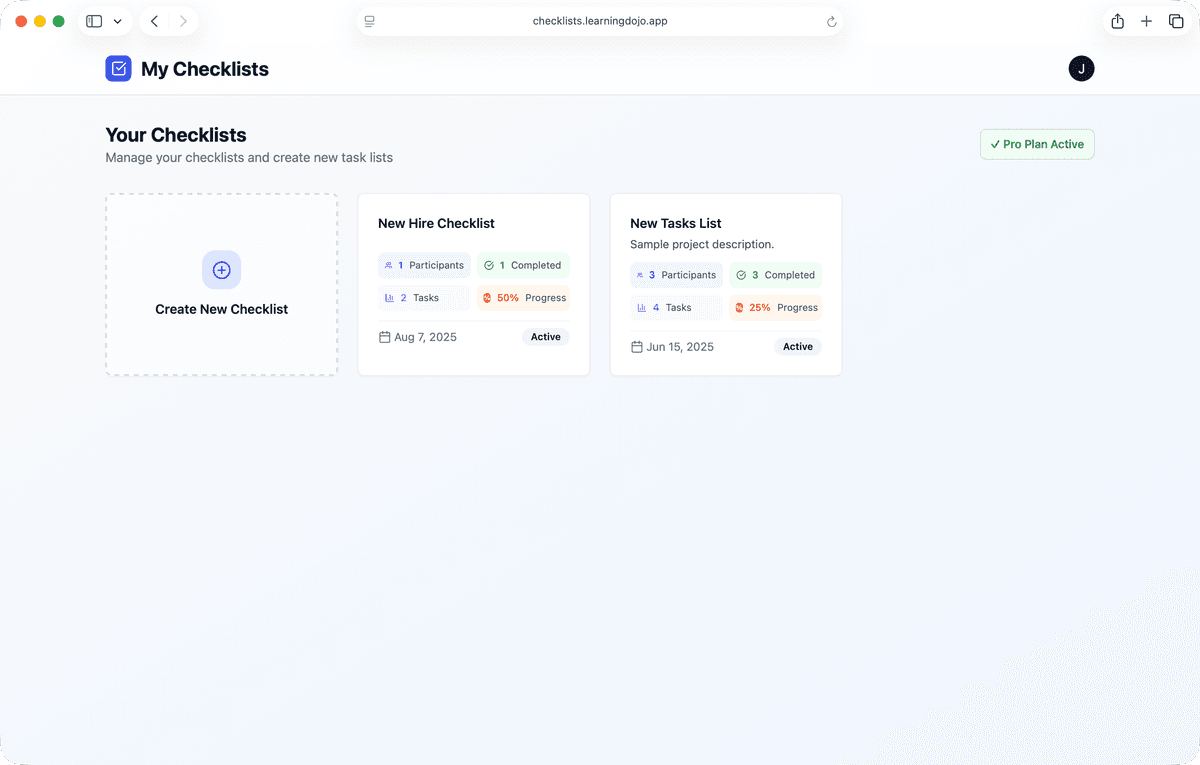Open the user avatar J menu

point(1081,68)
